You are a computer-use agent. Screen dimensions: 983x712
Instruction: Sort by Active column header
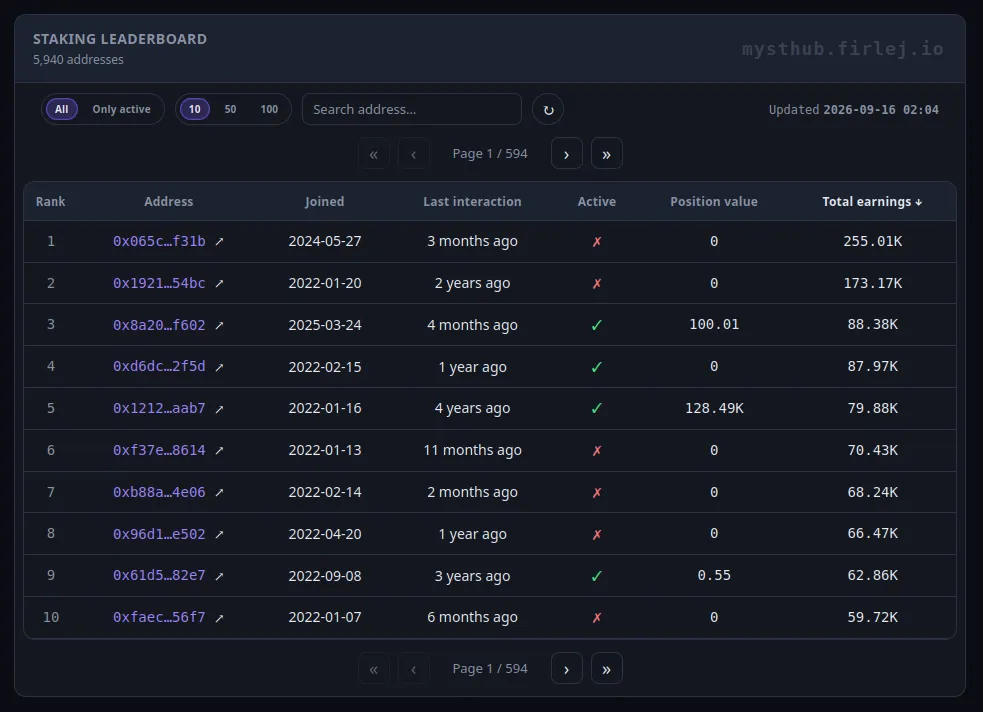(596, 202)
